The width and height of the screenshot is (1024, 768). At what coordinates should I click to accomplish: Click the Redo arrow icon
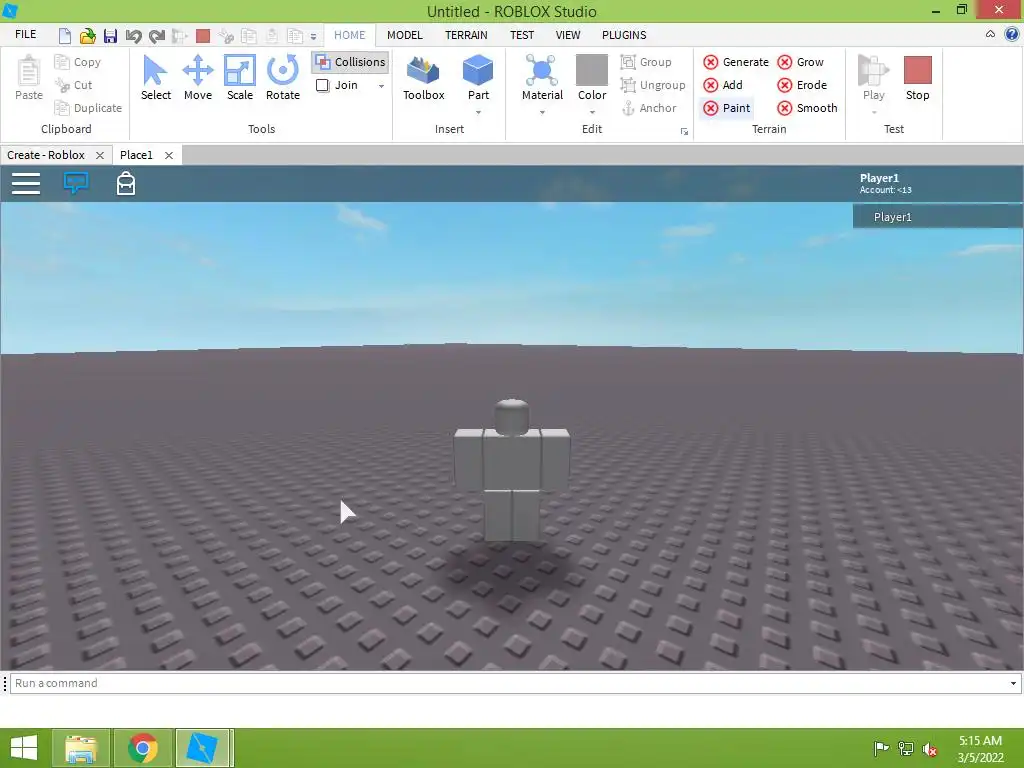click(x=157, y=35)
